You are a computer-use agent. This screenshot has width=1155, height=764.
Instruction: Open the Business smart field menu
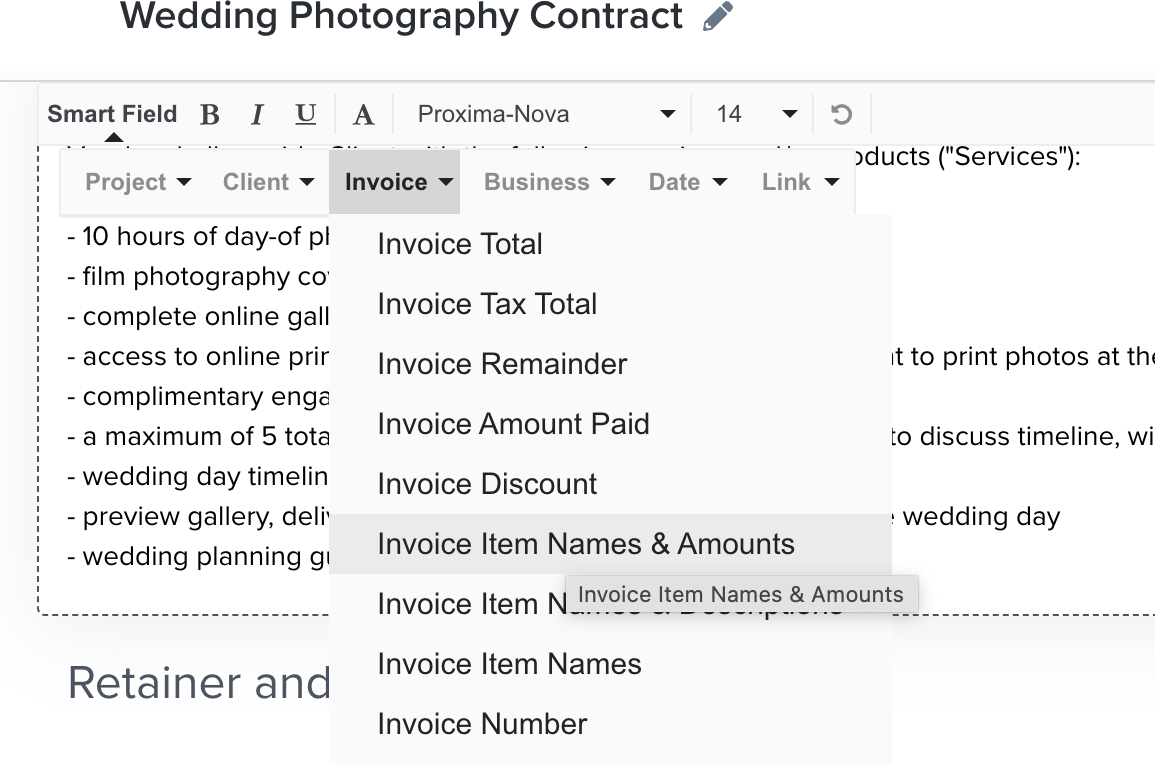point(549,182)
